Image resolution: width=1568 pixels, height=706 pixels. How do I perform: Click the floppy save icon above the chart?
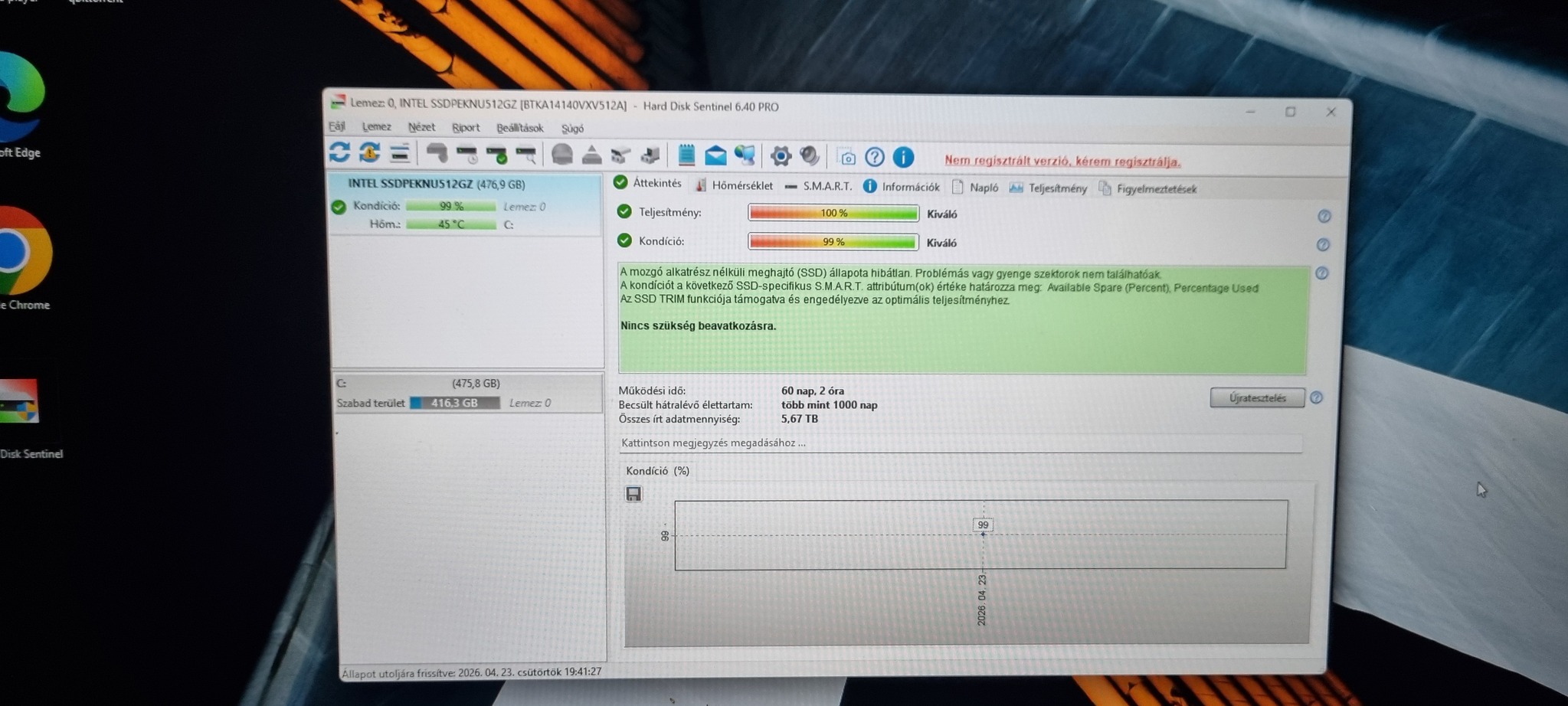[633, 494]
